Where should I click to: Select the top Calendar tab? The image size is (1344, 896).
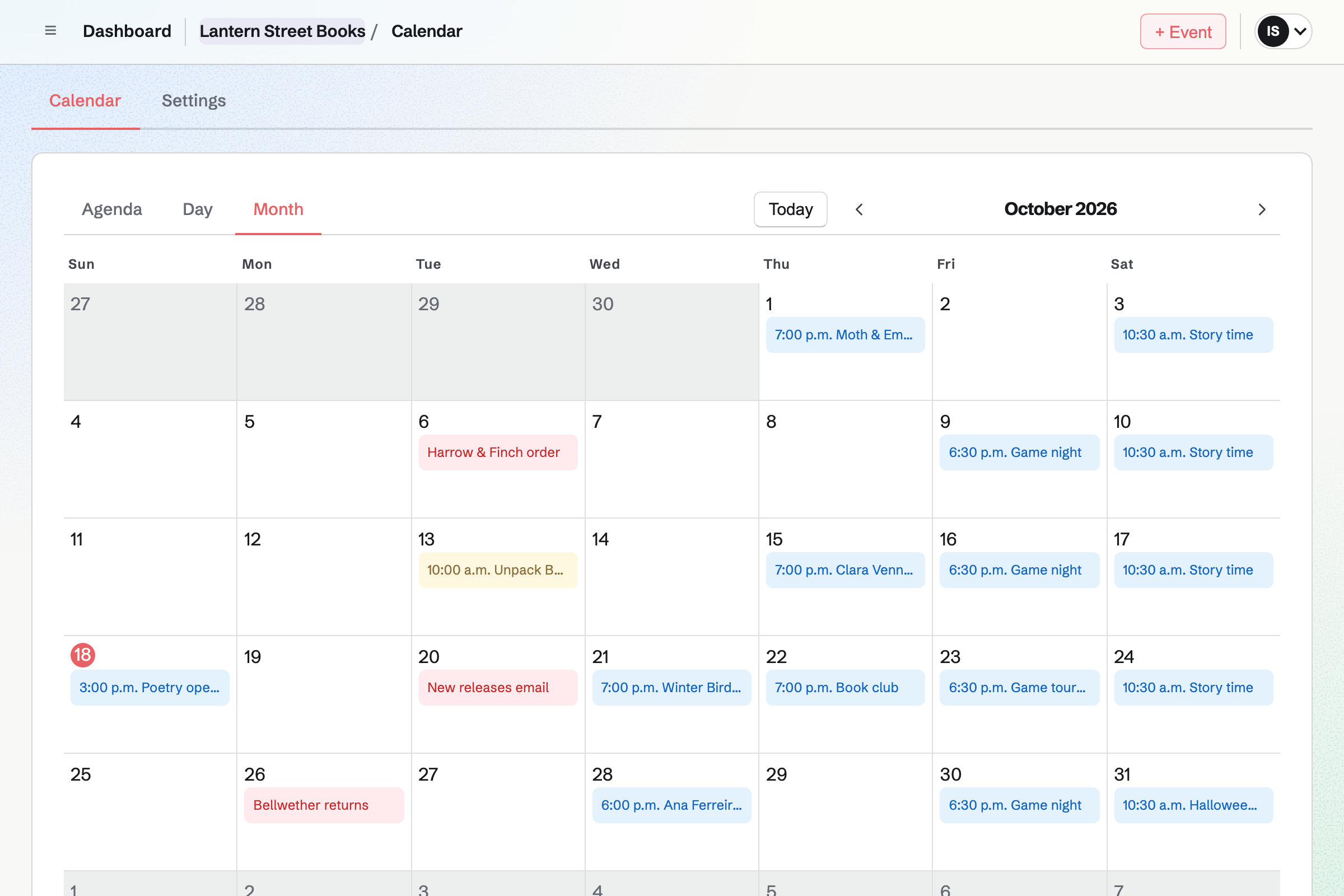[x=85, y=101]
